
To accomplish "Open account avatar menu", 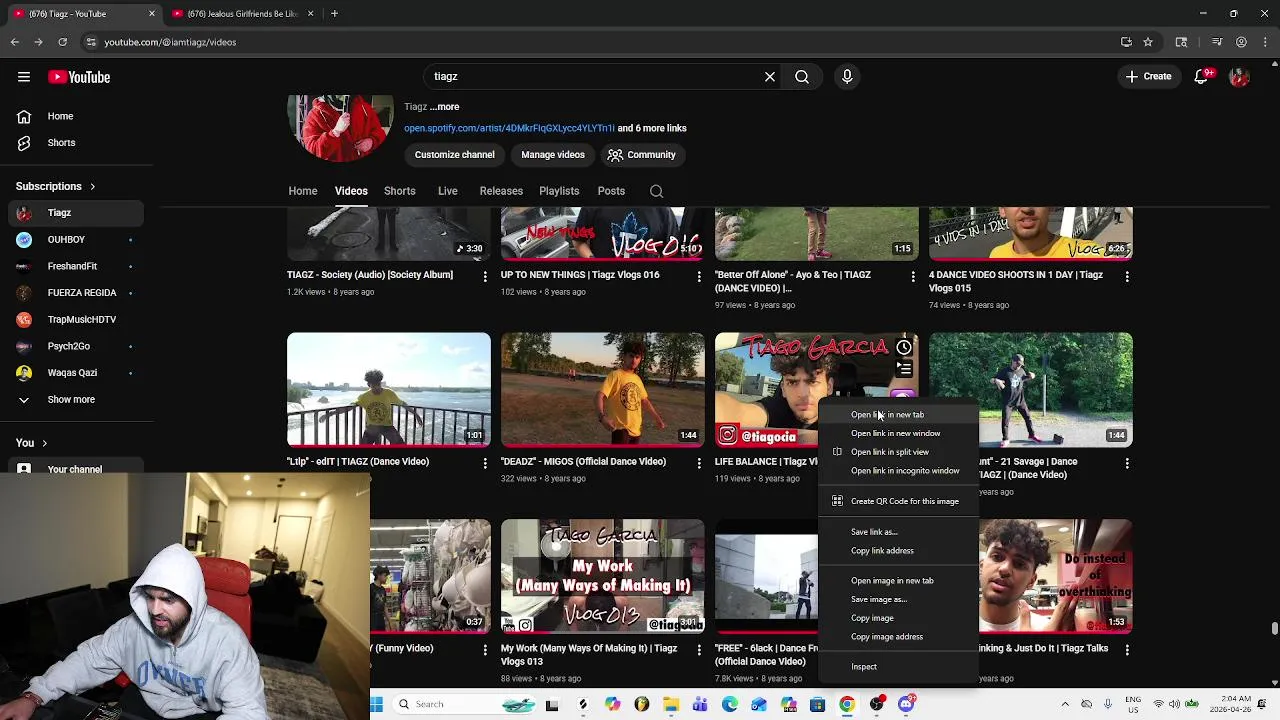I will [1239, 76].
